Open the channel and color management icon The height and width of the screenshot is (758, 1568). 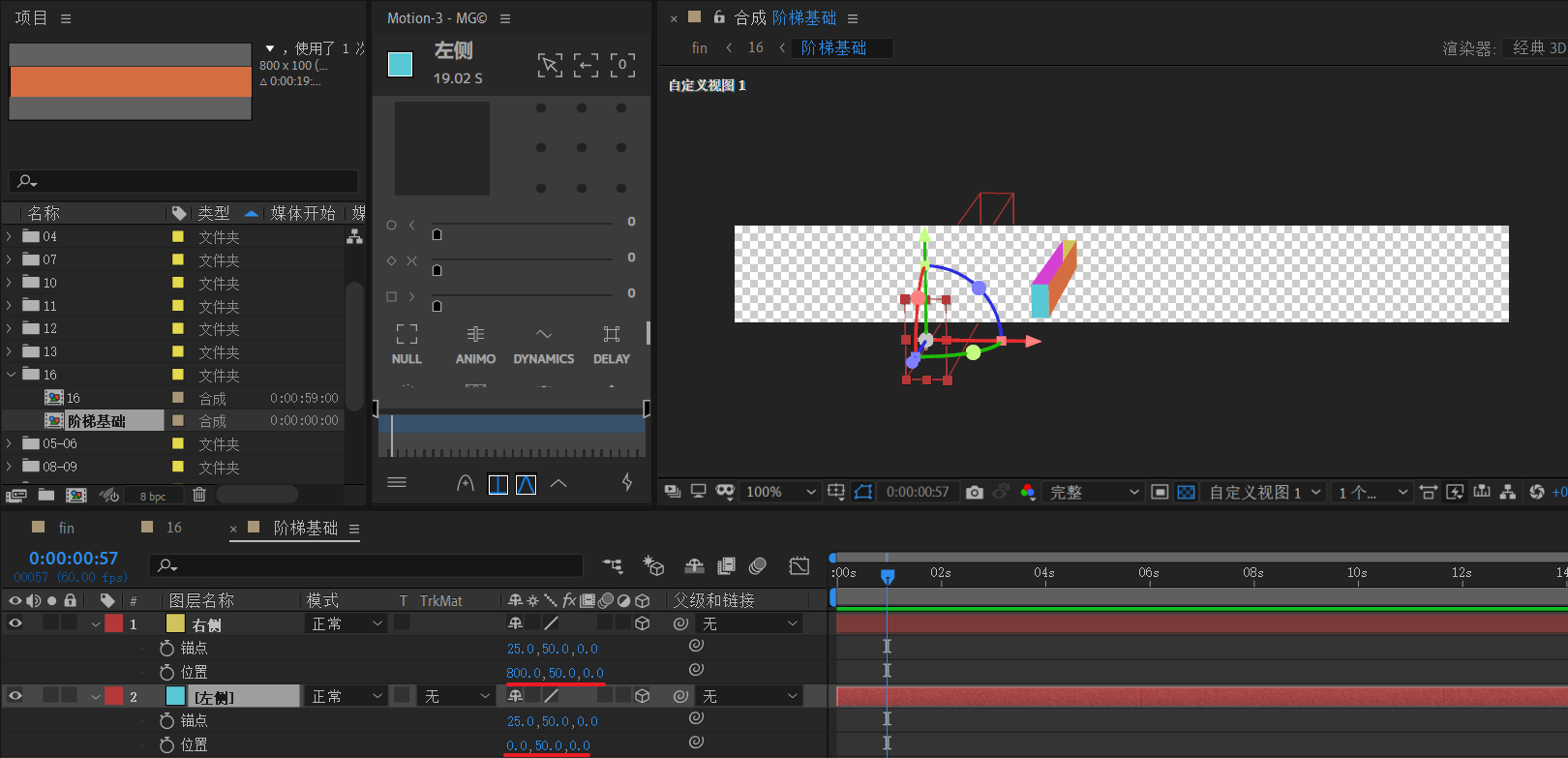[1028, 492]
